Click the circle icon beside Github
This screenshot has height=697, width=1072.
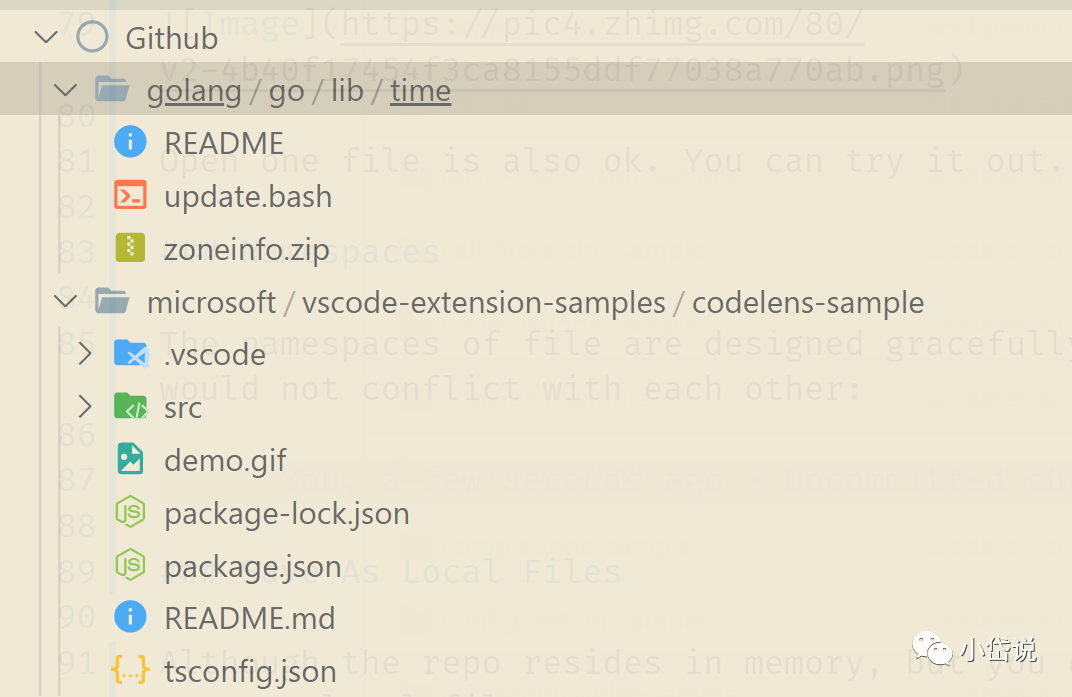(92, 37)
